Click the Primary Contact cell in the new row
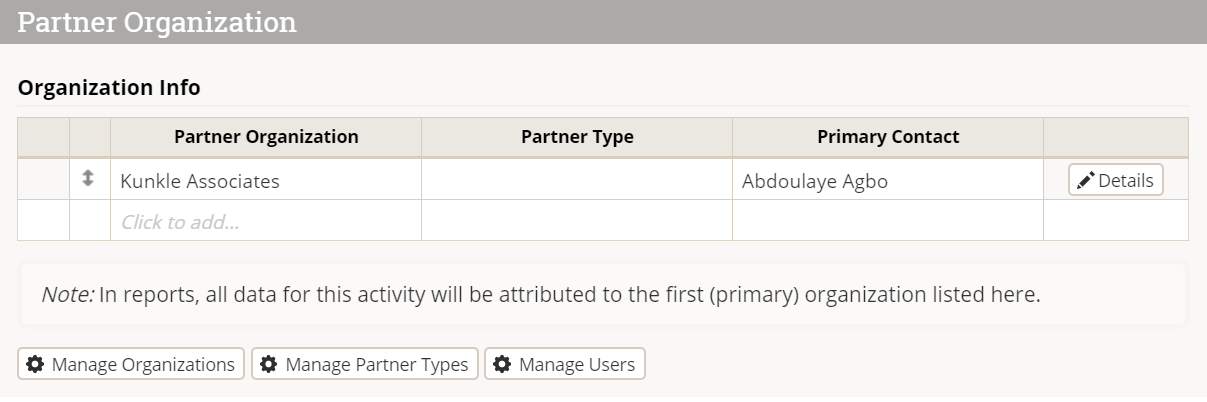 (887, 221)
